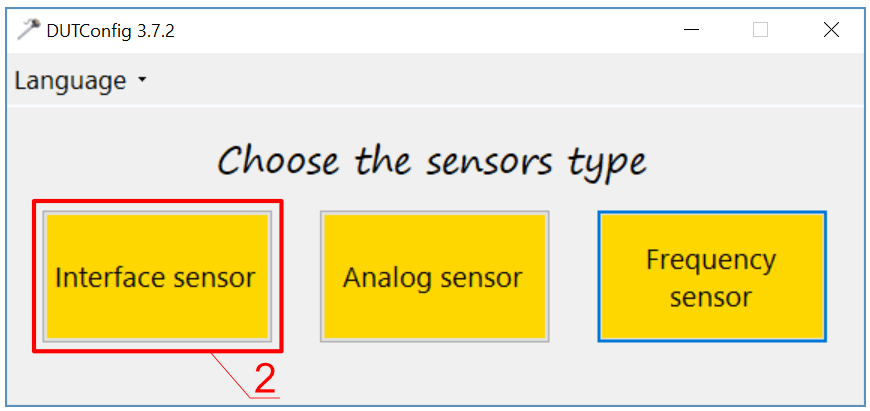The image size is (870, 411).
Task: Select the Analog sensor type
Action: tap(433, 277)
